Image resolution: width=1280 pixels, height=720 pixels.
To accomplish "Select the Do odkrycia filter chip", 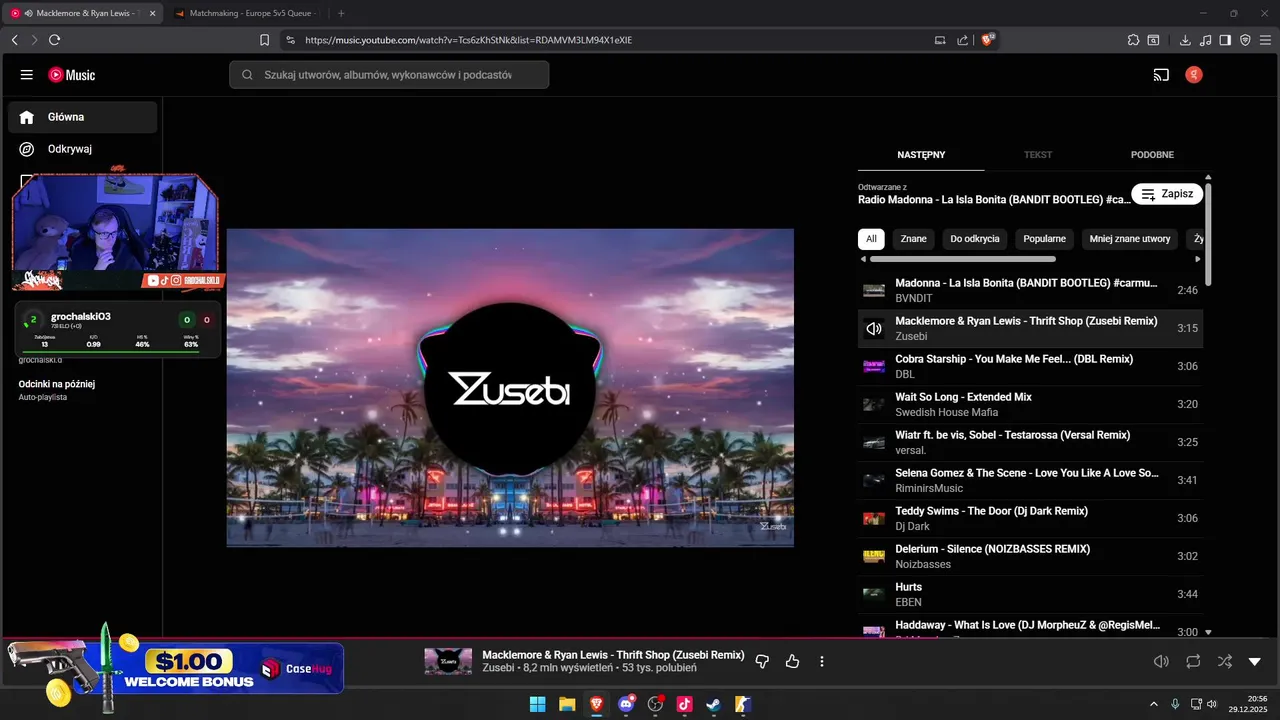I will click(975, 239).
